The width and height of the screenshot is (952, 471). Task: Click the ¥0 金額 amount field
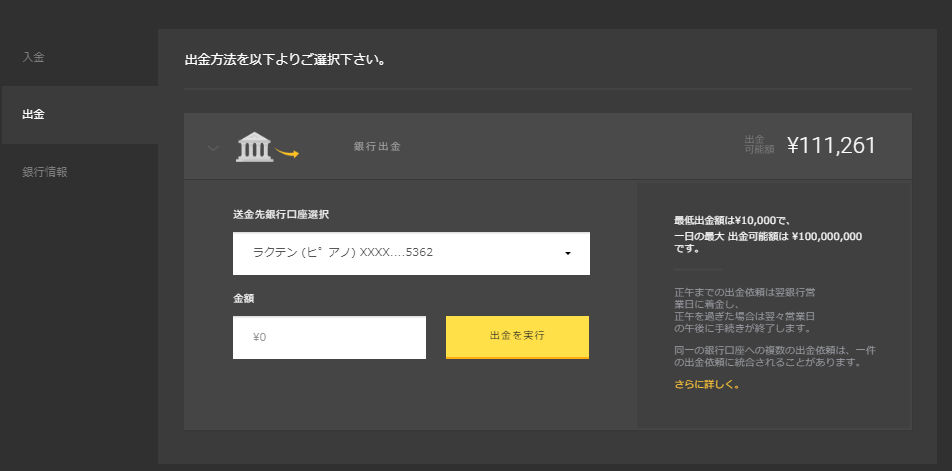click(329, 337)
